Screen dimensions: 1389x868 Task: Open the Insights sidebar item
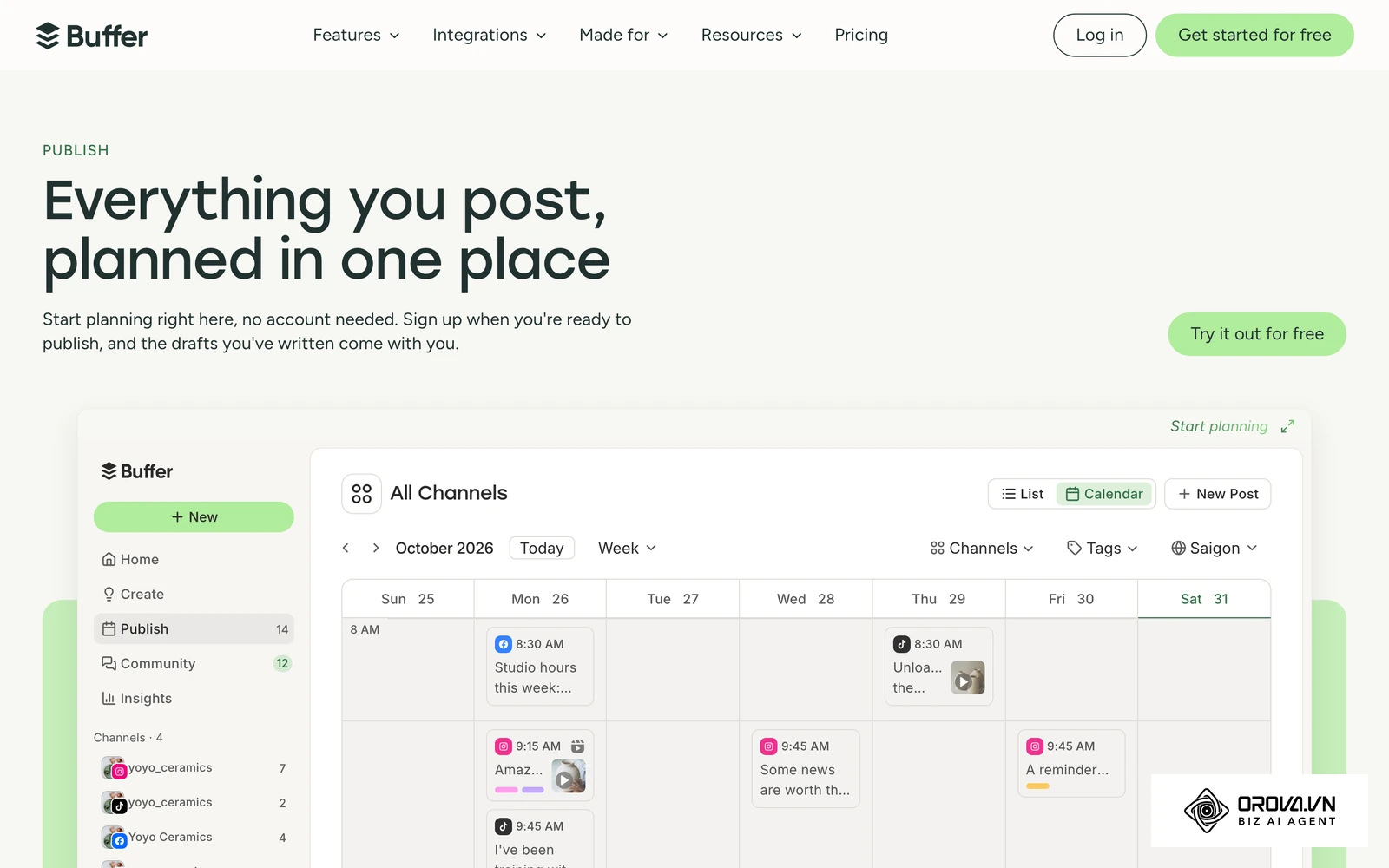[194, 699]
